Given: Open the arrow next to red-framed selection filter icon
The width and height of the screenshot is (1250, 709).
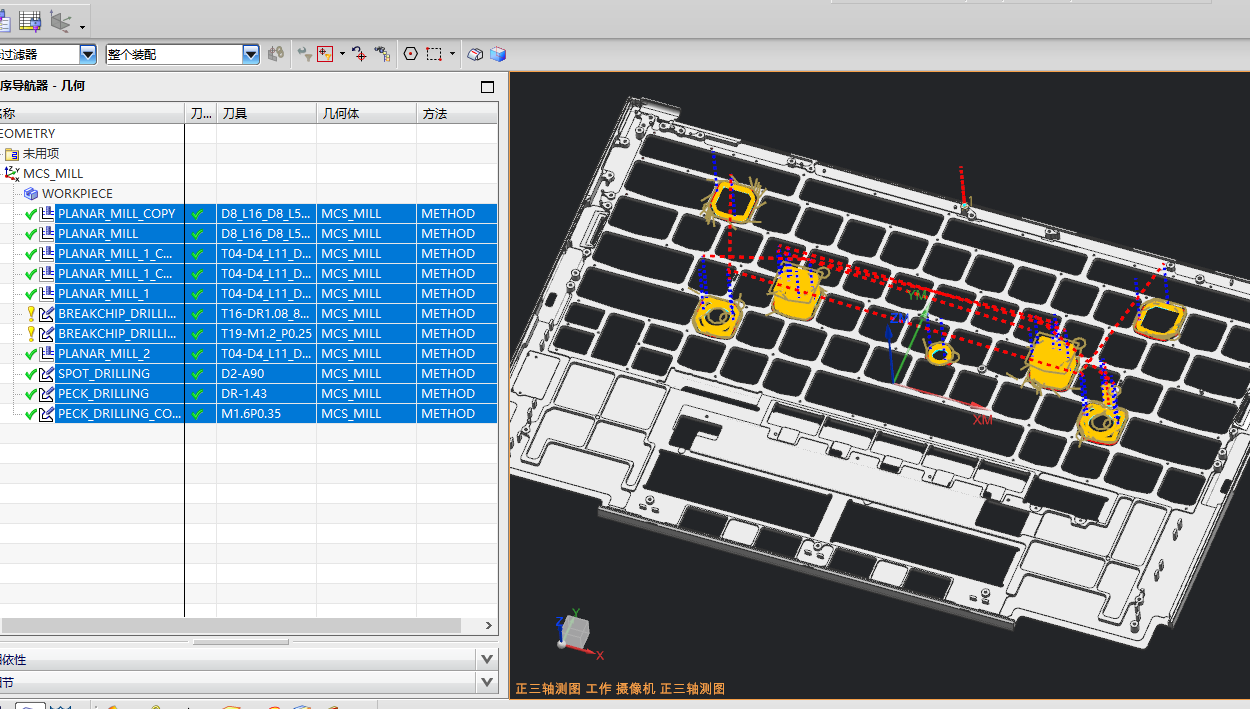Looking at the screenshot, I should point(342,54).
